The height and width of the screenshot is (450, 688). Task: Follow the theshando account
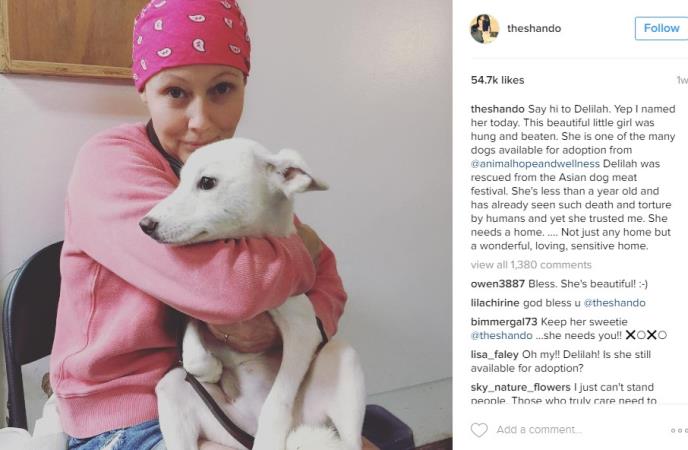pyautogui.click(x=661, y=29)
